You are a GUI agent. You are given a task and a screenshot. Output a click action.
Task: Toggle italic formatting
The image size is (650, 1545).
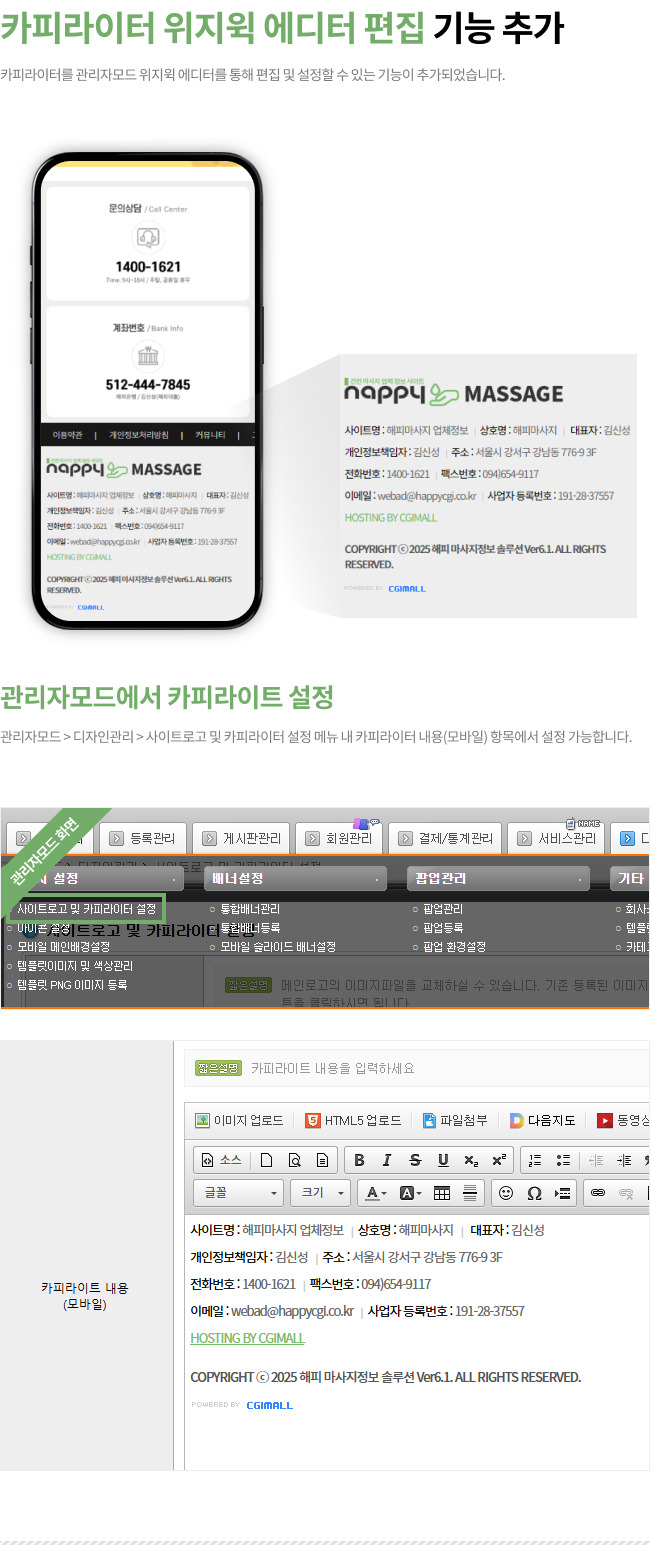pyautogui.click(x=386, y=1160)
